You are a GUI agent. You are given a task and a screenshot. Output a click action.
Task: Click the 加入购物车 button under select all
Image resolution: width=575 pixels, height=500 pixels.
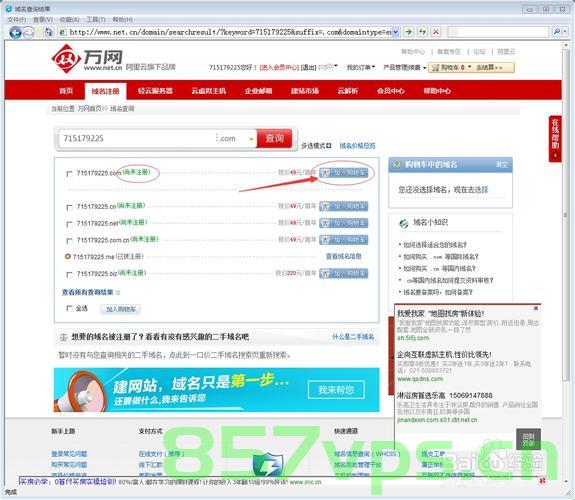point(121,309)
